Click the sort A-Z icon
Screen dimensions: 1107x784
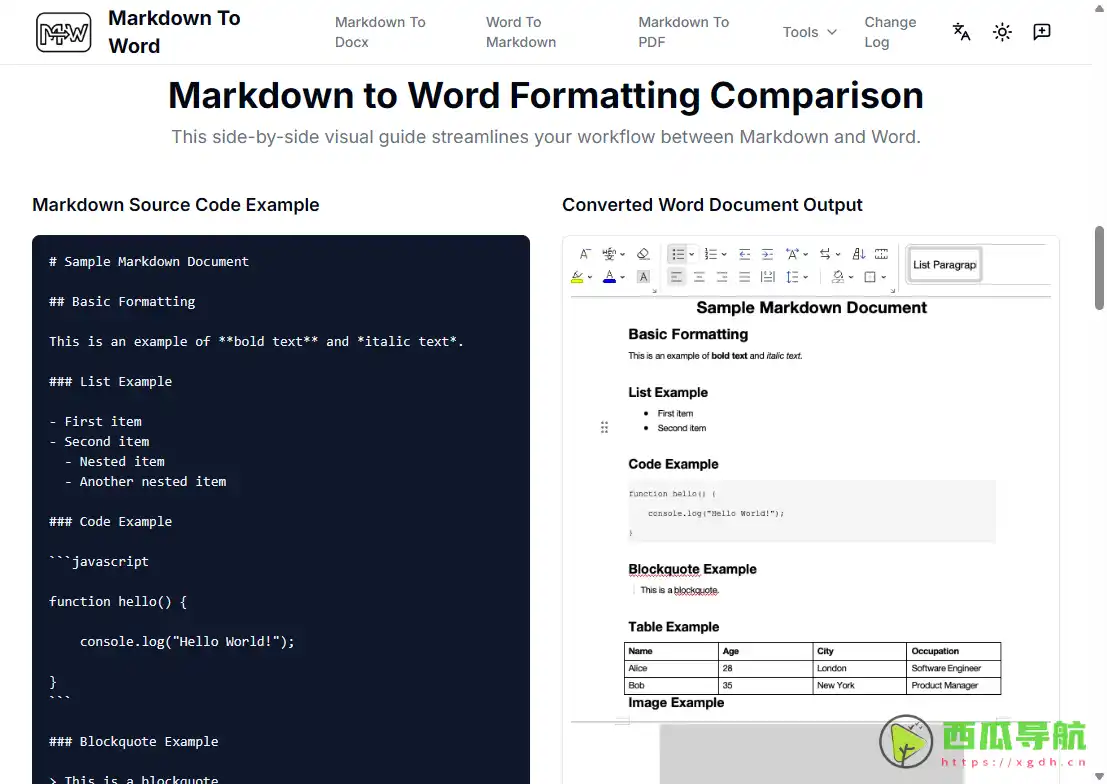859,254
